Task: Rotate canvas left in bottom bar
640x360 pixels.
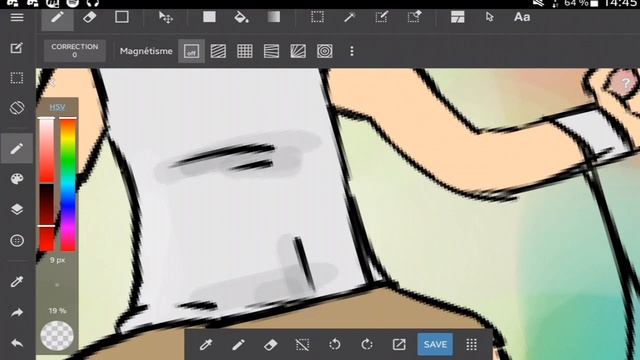Action: (335, 344)
